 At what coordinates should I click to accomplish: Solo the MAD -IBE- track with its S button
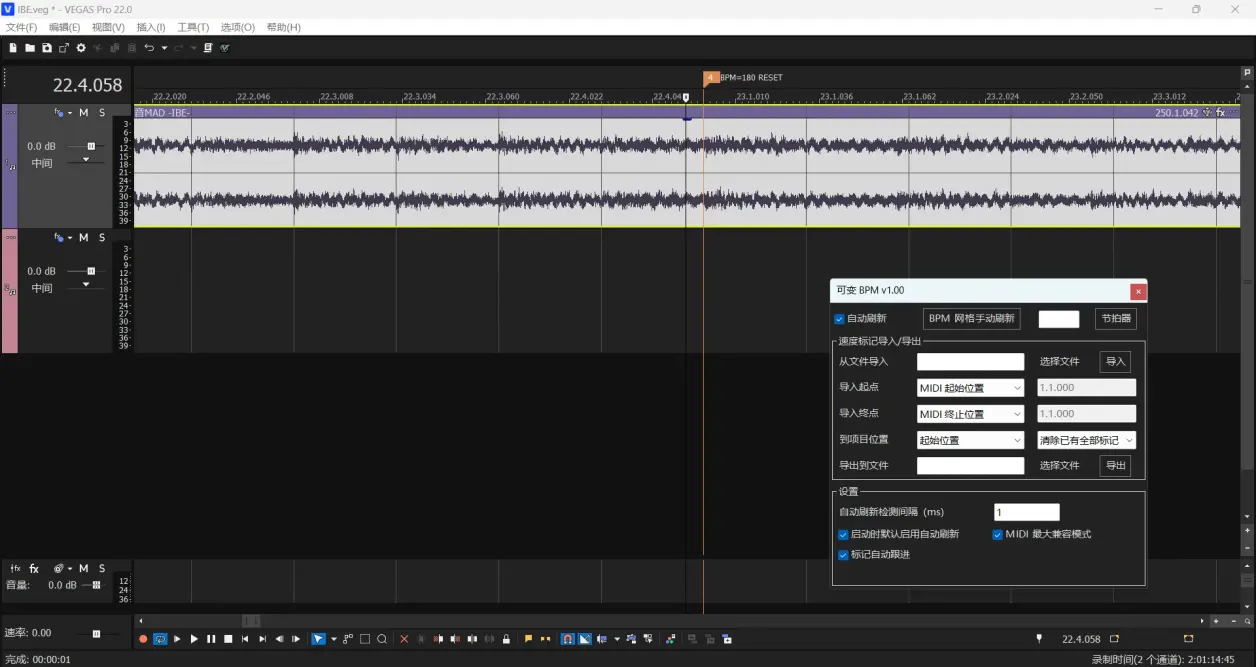(101, 113)
